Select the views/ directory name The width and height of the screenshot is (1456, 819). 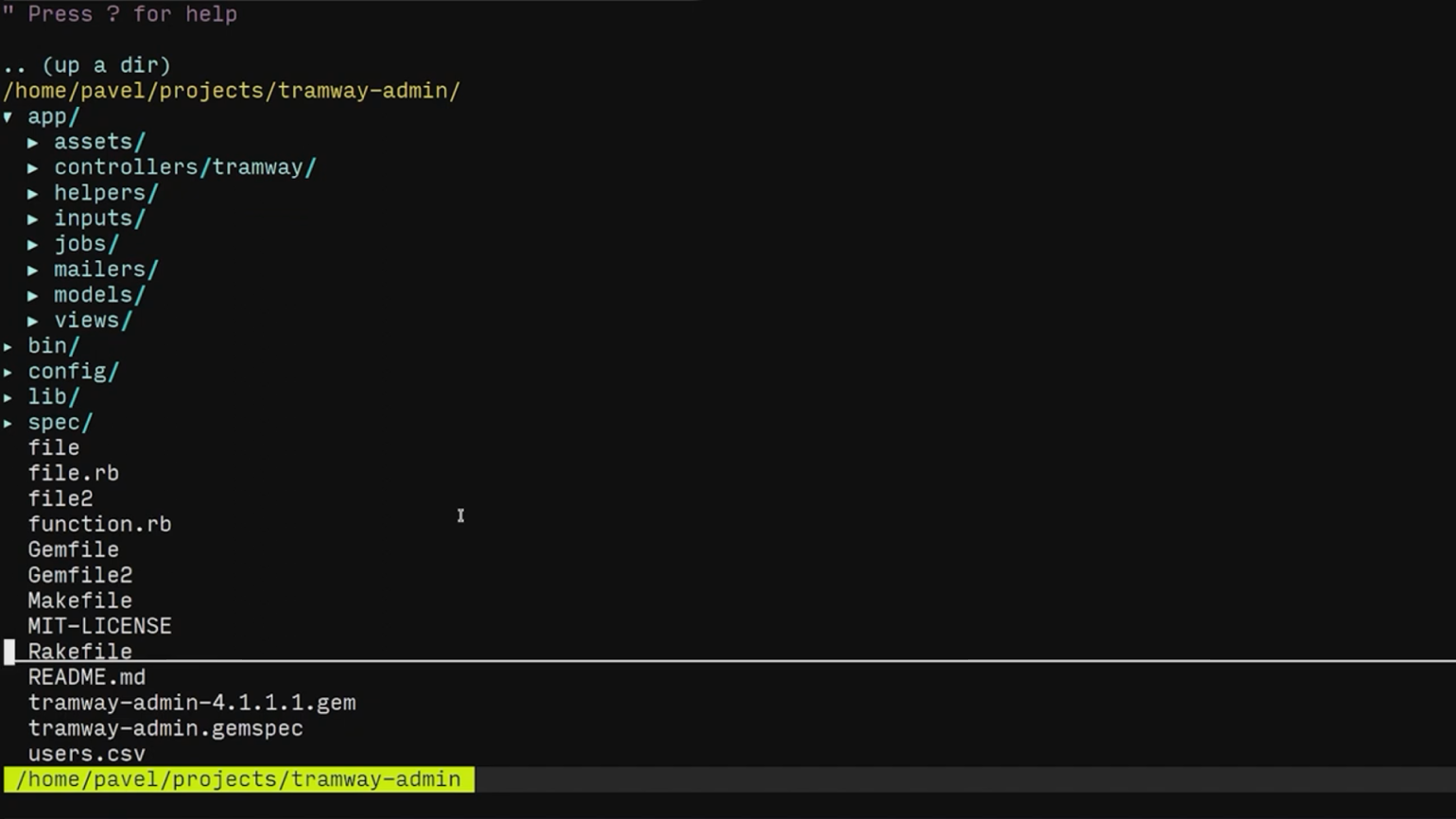point(94,321)
